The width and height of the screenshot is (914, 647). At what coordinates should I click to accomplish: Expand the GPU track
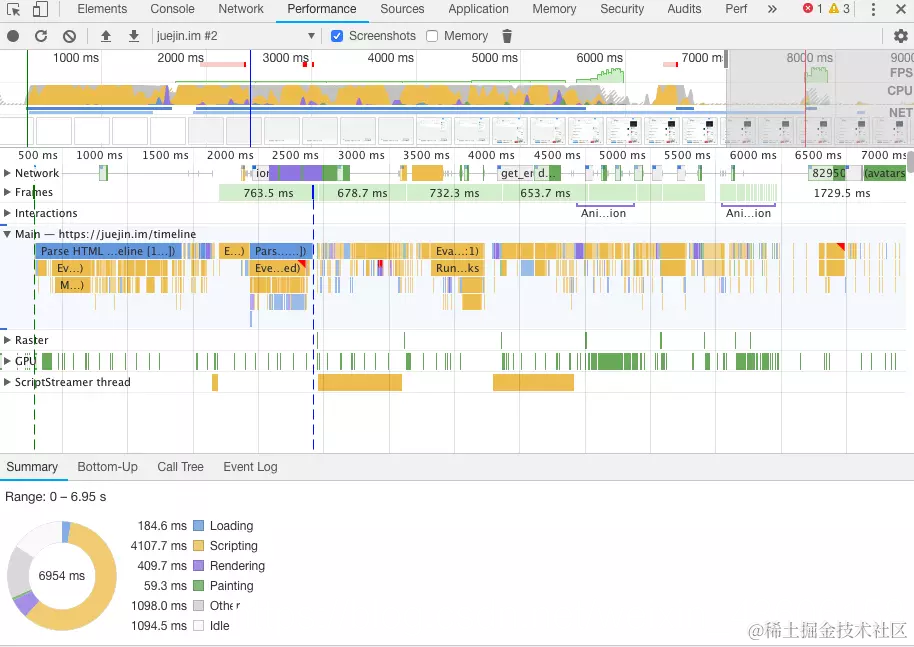point(7,361)
